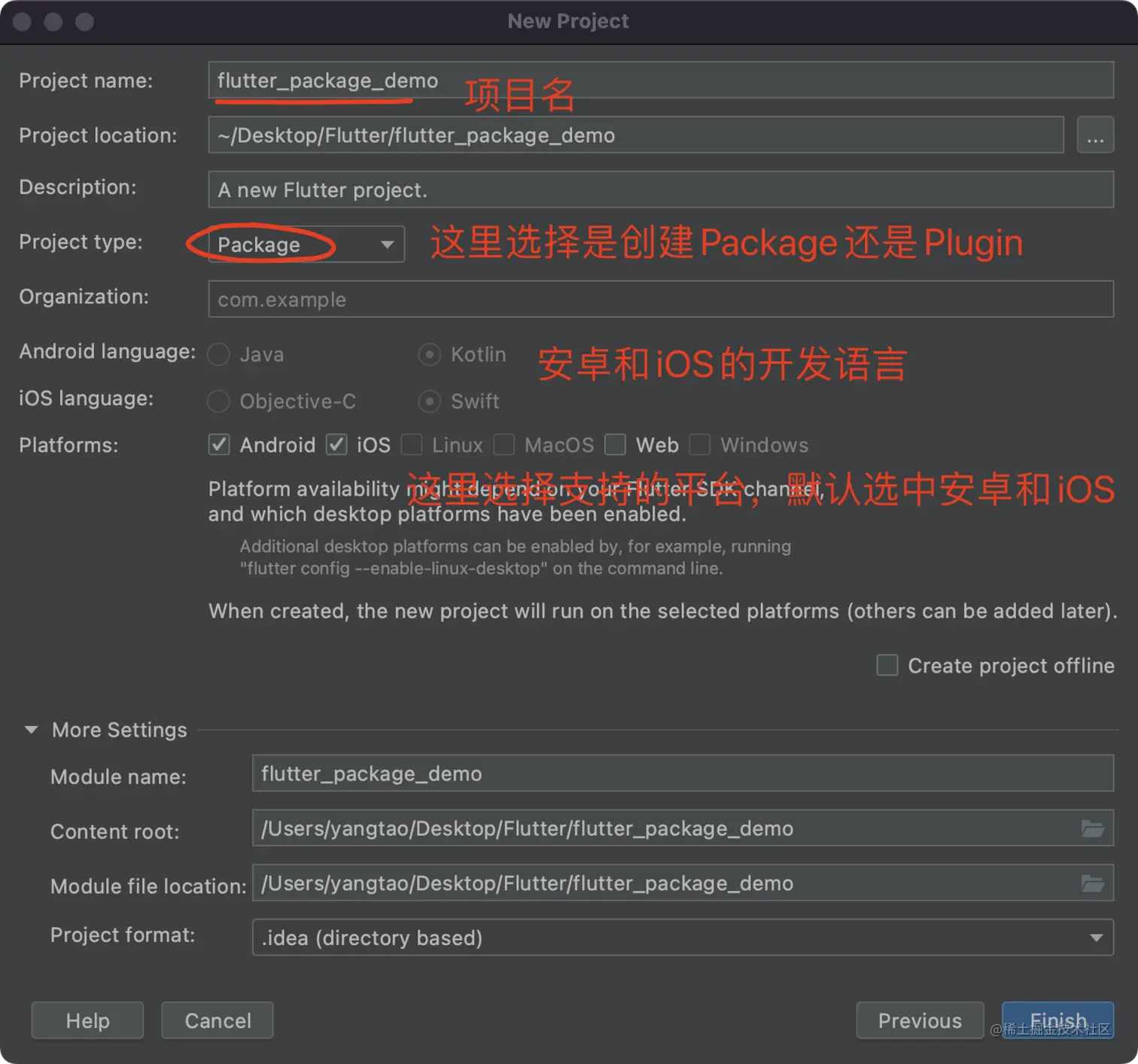Focus the Description field
Image resolution: width=1138 pixels, height=1064 pixels.
coord(661,190)
